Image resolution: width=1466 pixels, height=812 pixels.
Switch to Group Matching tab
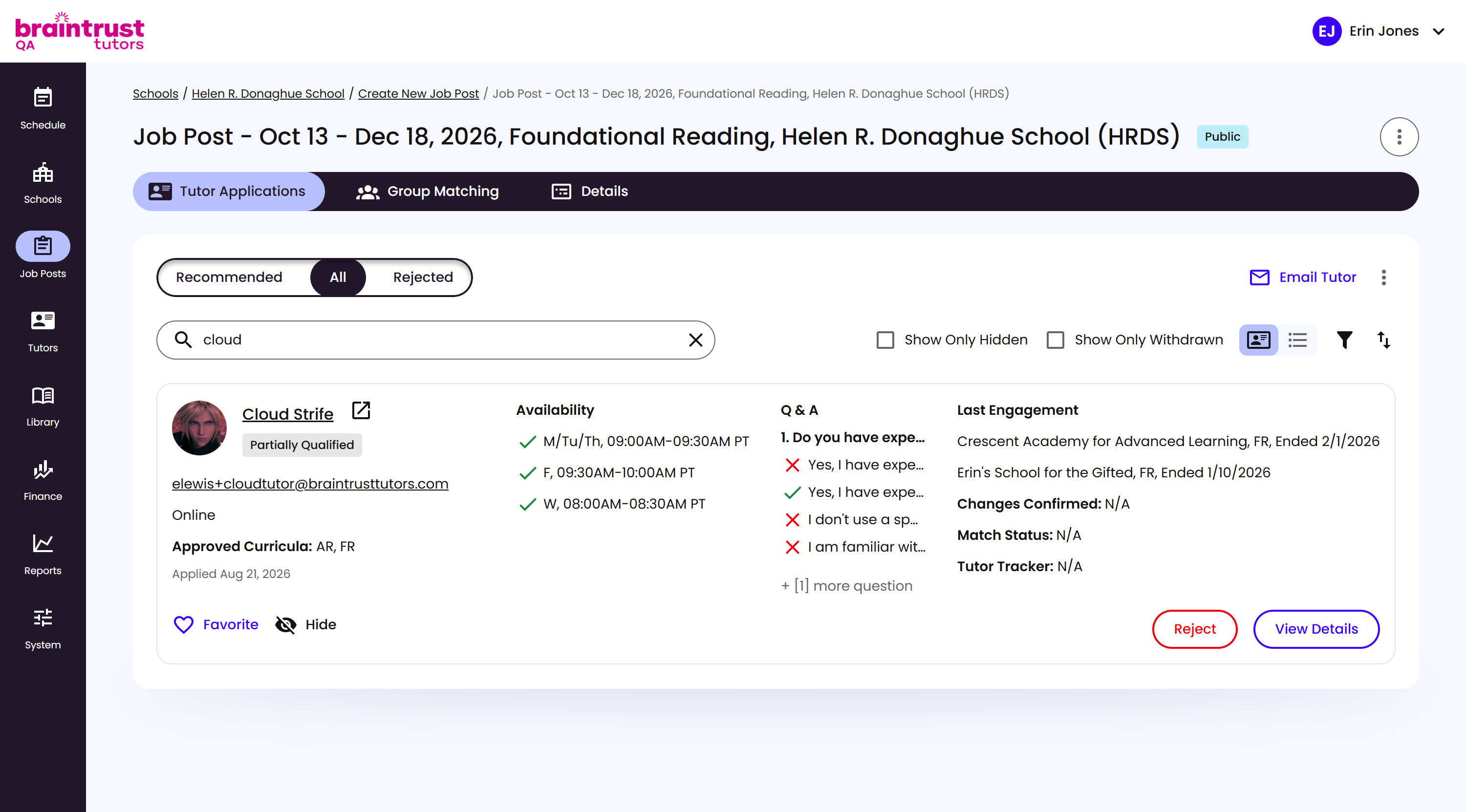(x=428, y=191)
